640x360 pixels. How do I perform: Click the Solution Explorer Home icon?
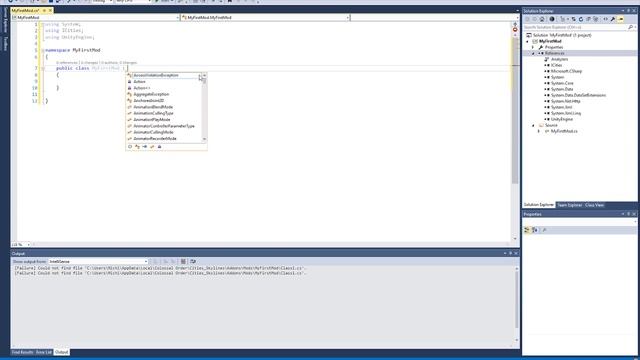(x=542, y=19)
